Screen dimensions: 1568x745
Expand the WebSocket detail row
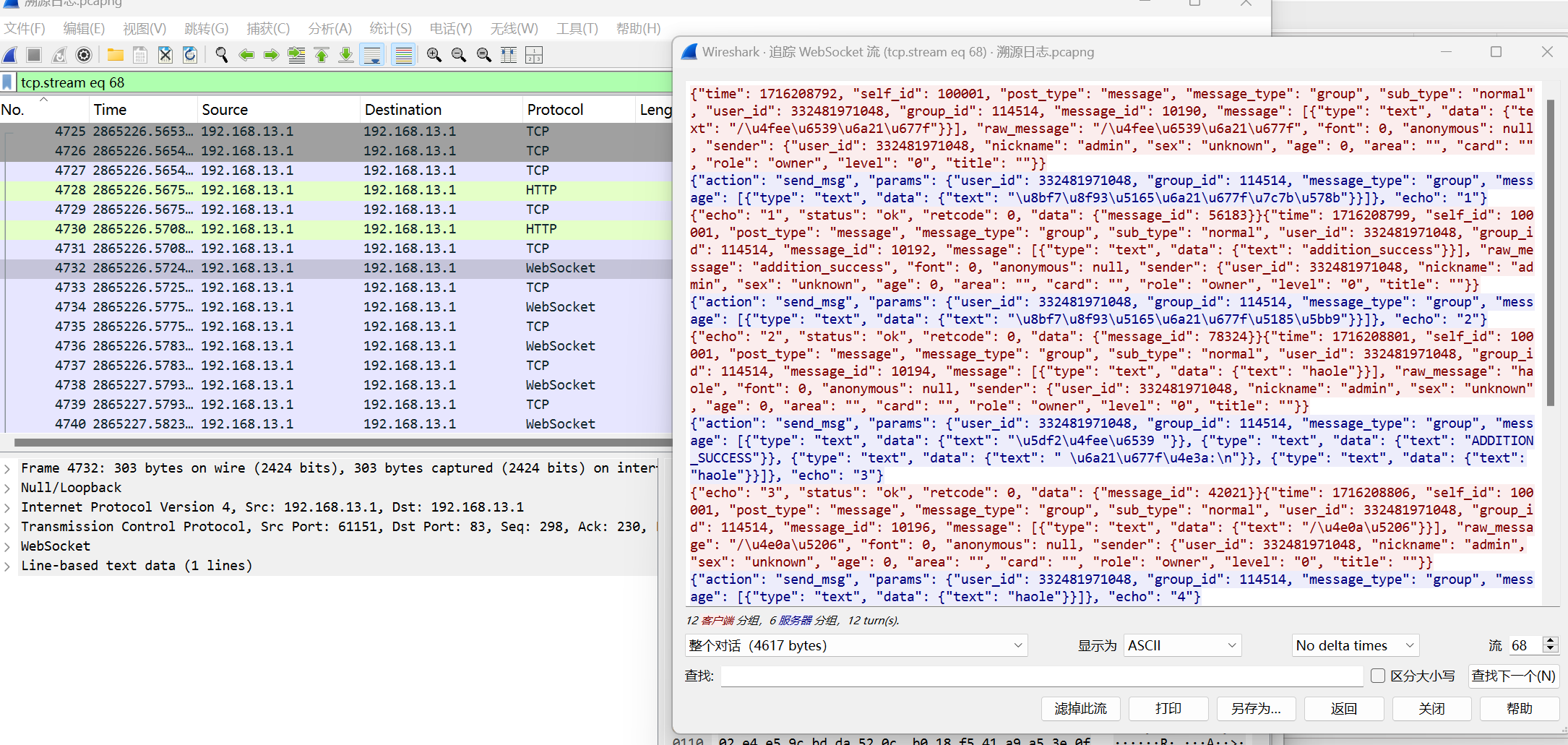[7, 546]
